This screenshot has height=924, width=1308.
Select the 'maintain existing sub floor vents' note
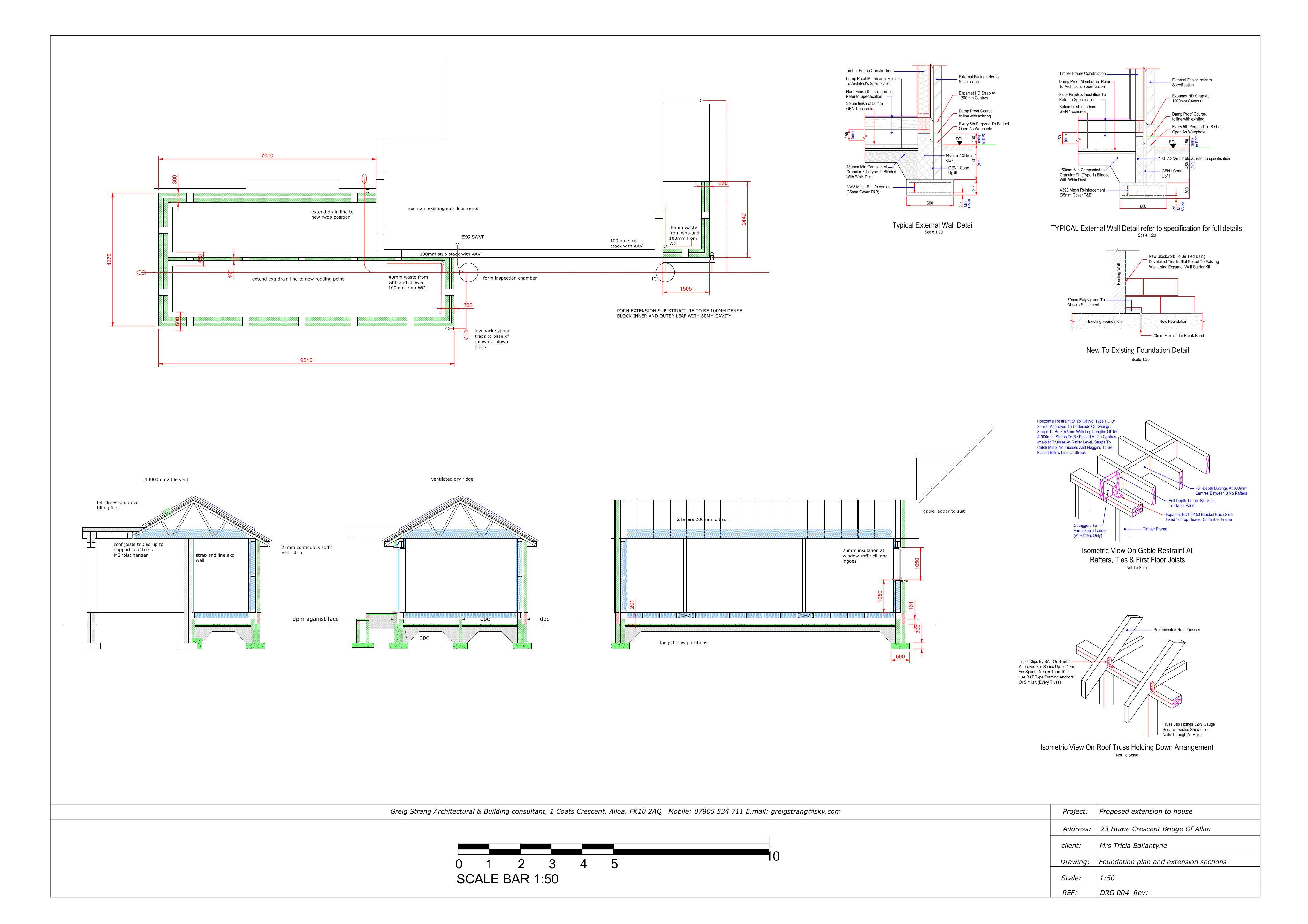(443, 208)
